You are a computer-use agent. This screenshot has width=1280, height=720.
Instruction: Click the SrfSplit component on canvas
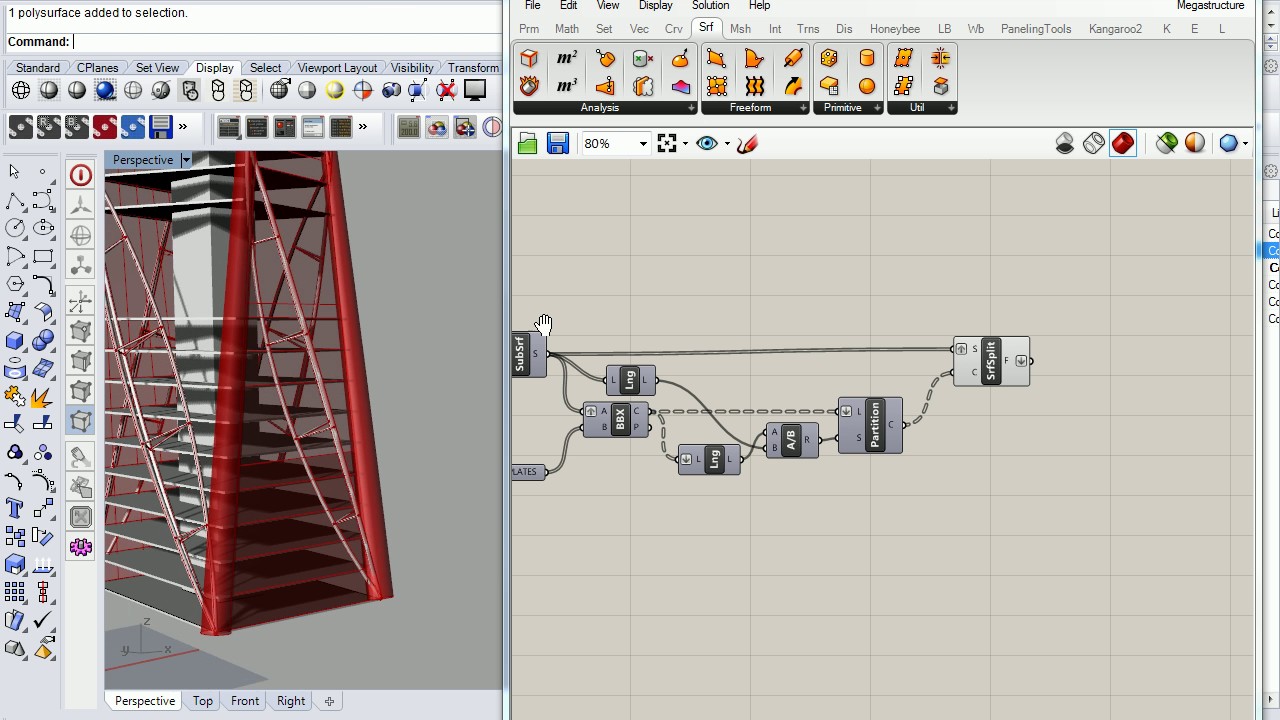click(991, 361)
